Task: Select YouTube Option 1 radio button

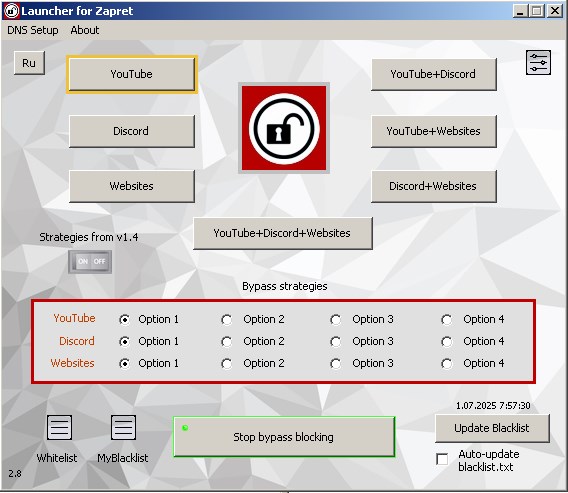Action: pyautogui.click(x=125, y=319)
